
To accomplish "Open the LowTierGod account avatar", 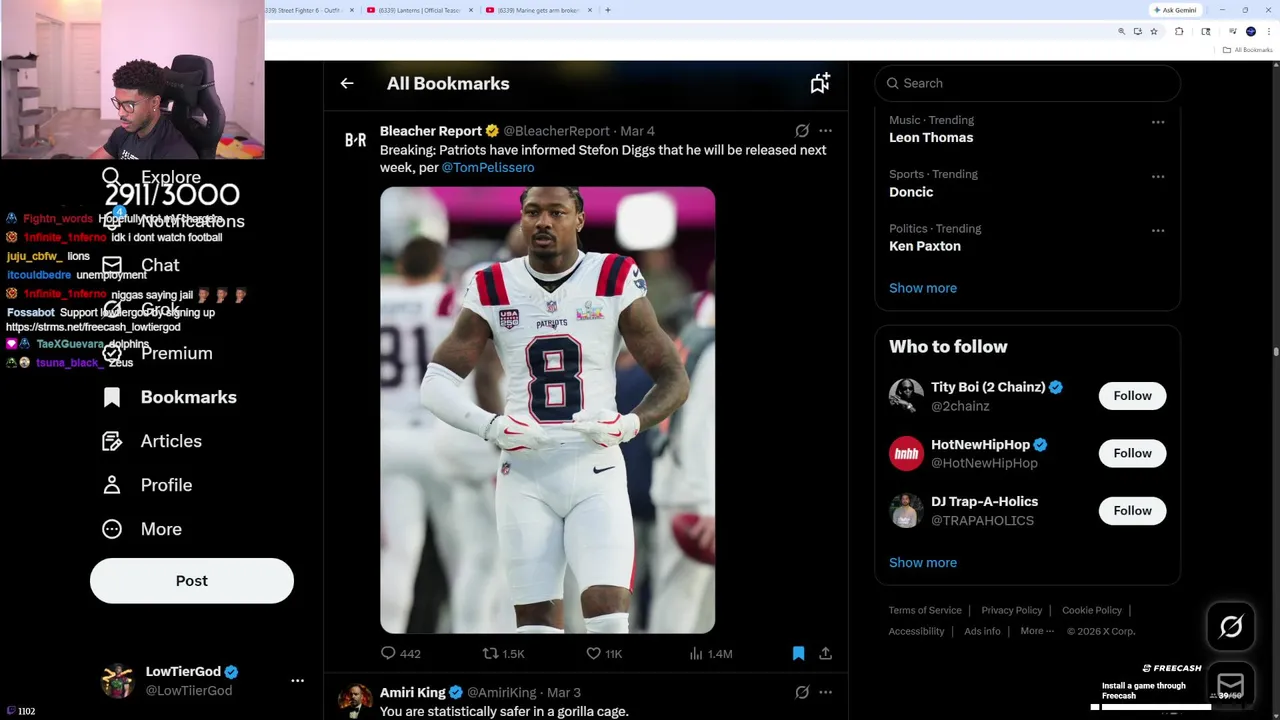I will coord(118,681).
